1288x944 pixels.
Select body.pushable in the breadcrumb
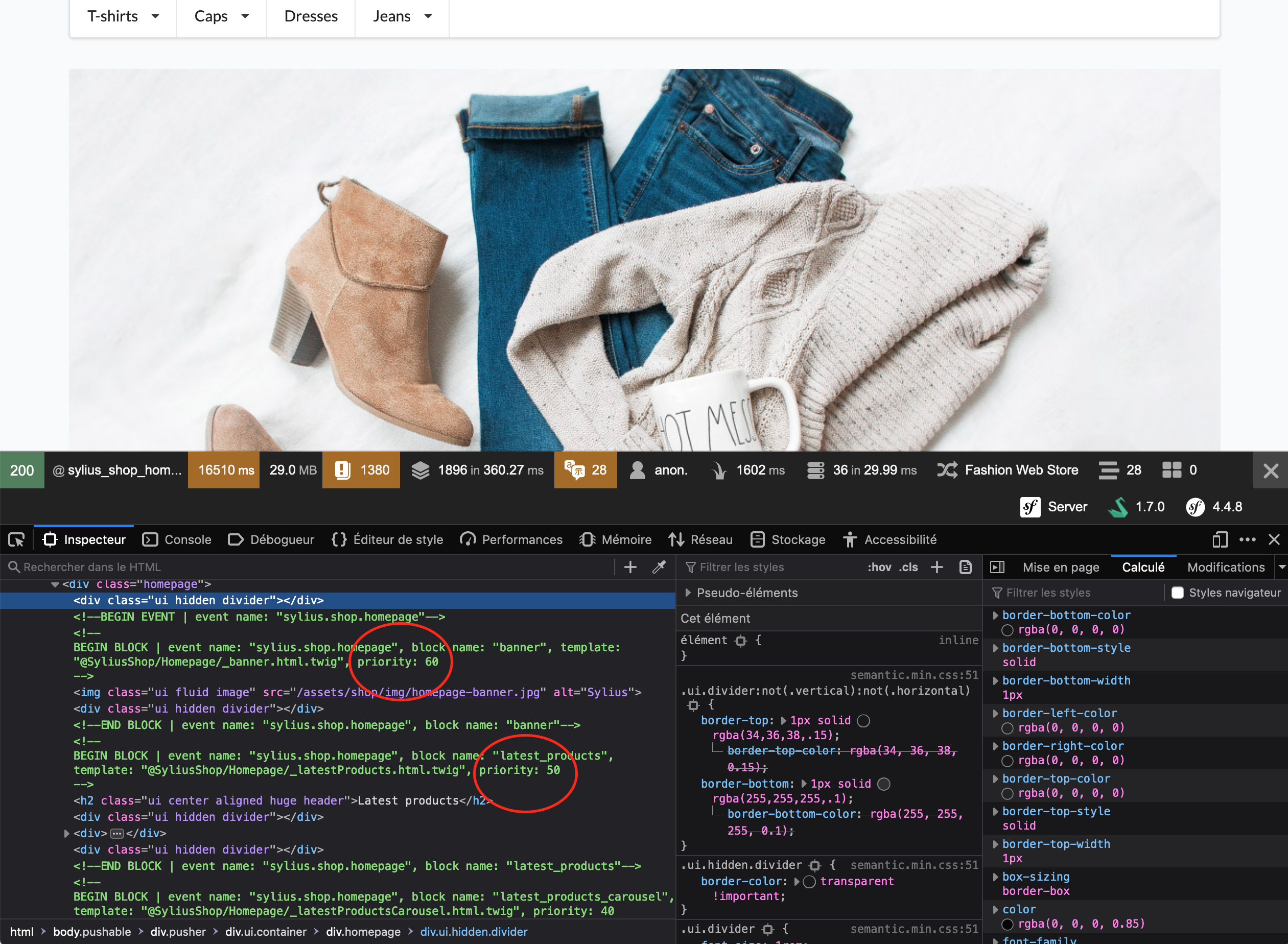(x=92, y=931)
